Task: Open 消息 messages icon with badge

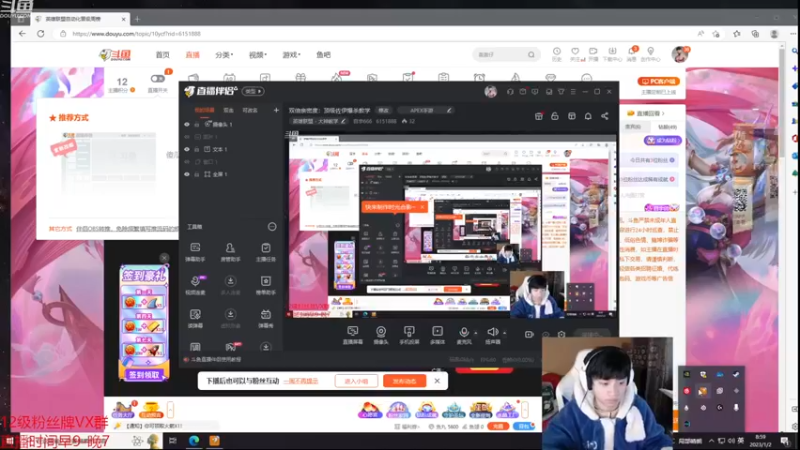Action: point(632,54)
